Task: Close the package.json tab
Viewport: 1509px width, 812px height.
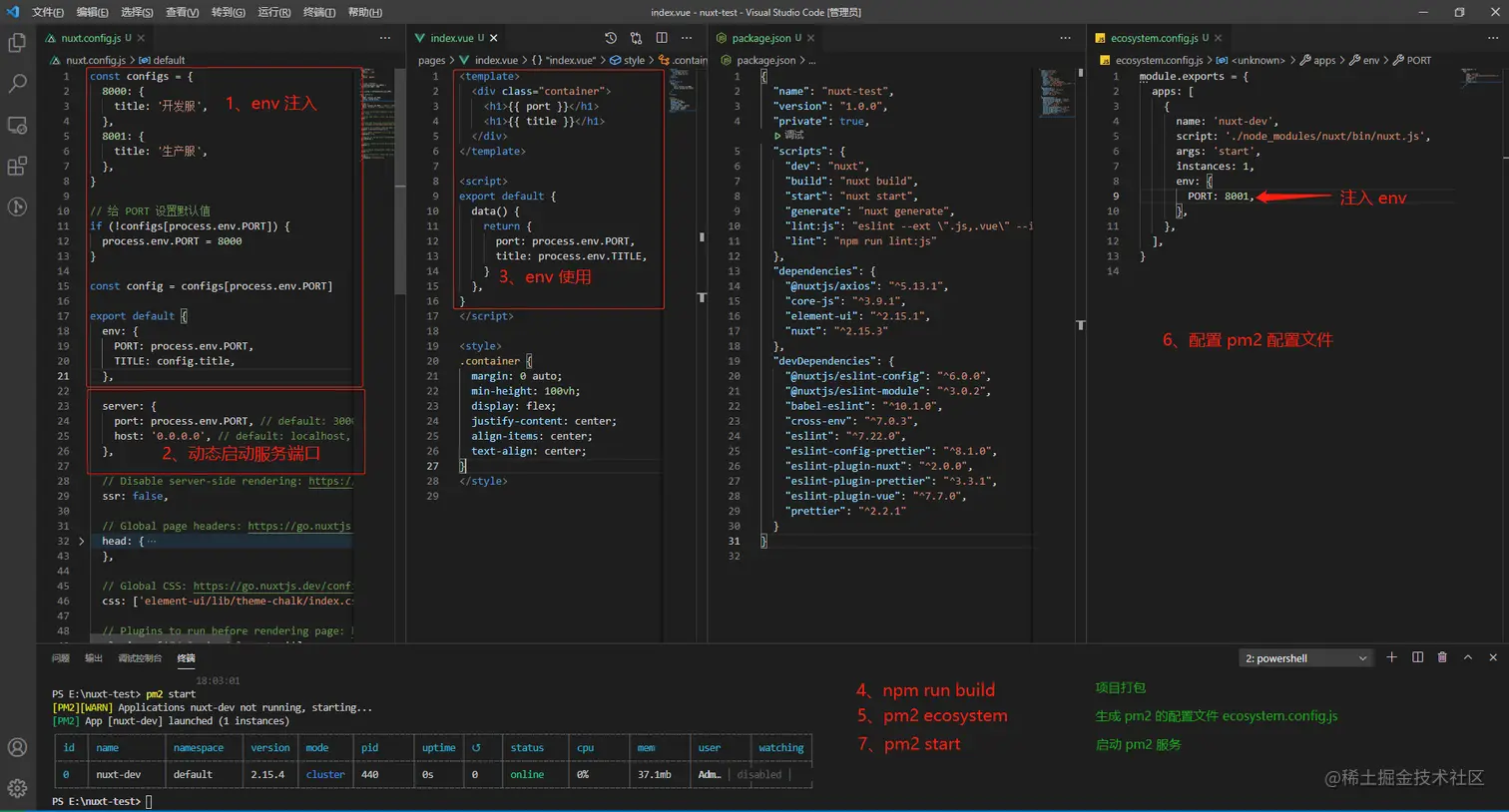Action: tap(810, 38)
